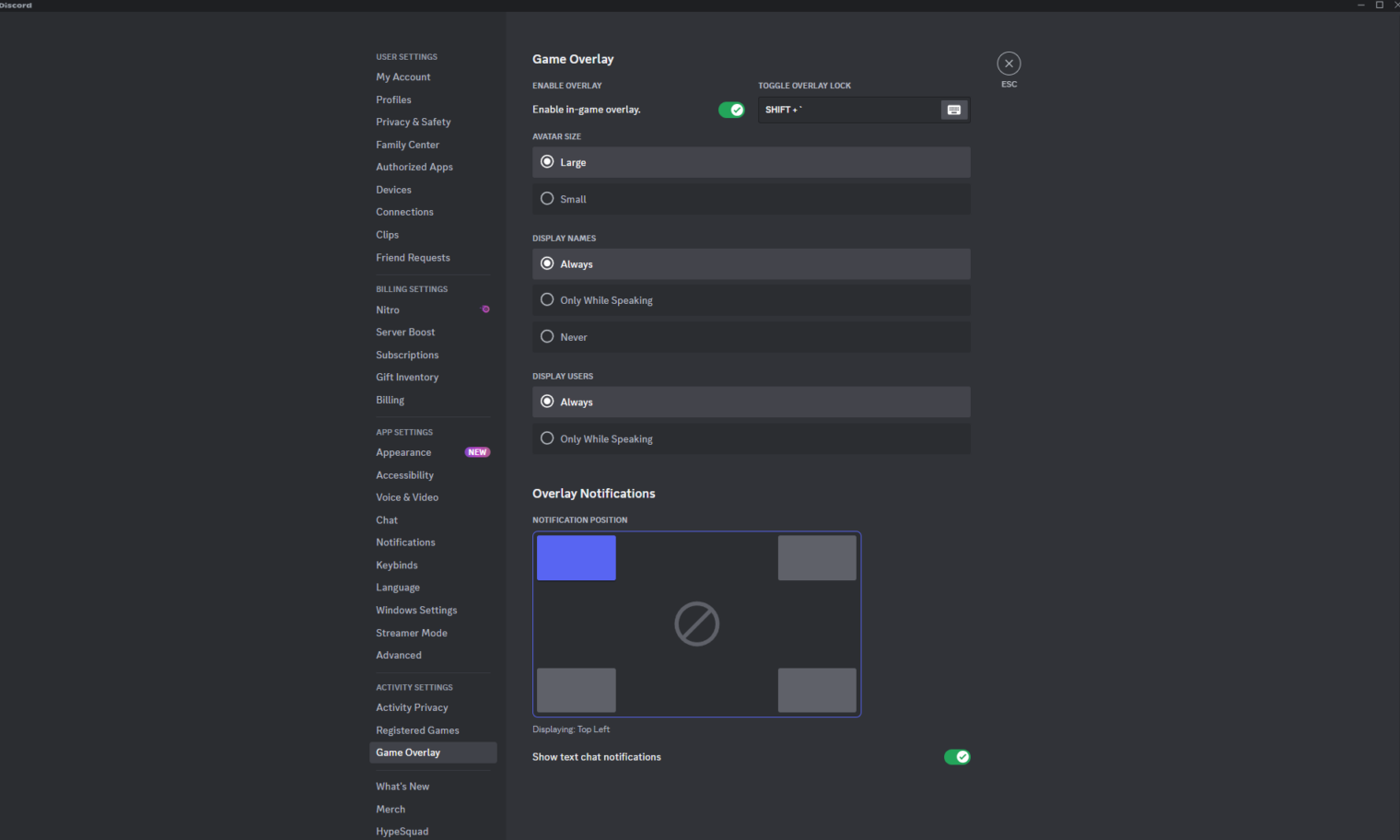The image size is (1400, 840).
Task: Click the SHIFT + ` keybind field
Action: click(x=864, y=110)
